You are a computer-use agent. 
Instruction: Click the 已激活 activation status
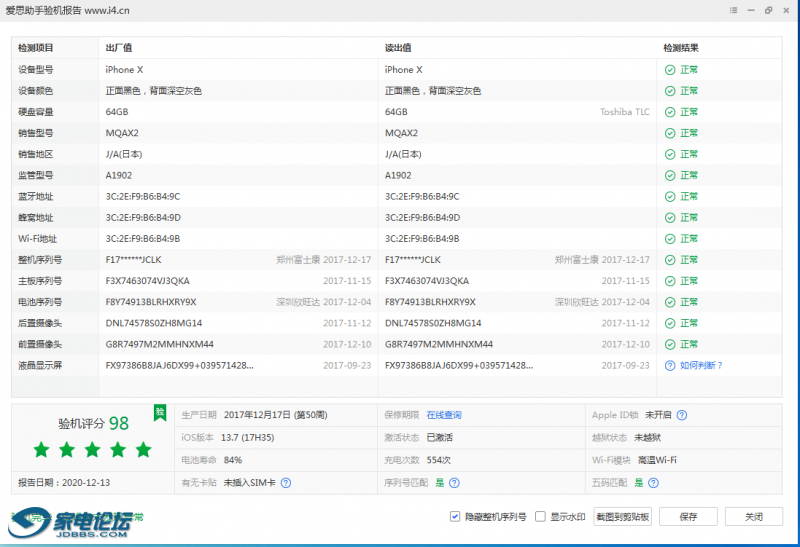click(440, 438)
